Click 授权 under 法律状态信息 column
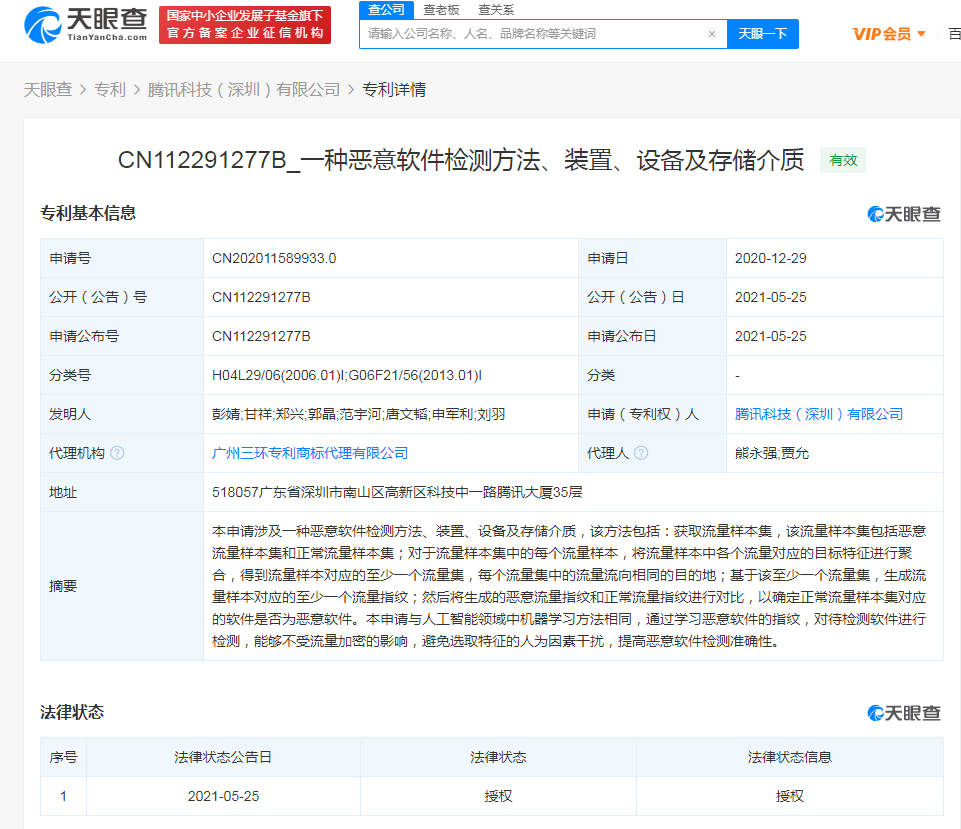This screenshot has height=829, width=961. tap(789, 796)
